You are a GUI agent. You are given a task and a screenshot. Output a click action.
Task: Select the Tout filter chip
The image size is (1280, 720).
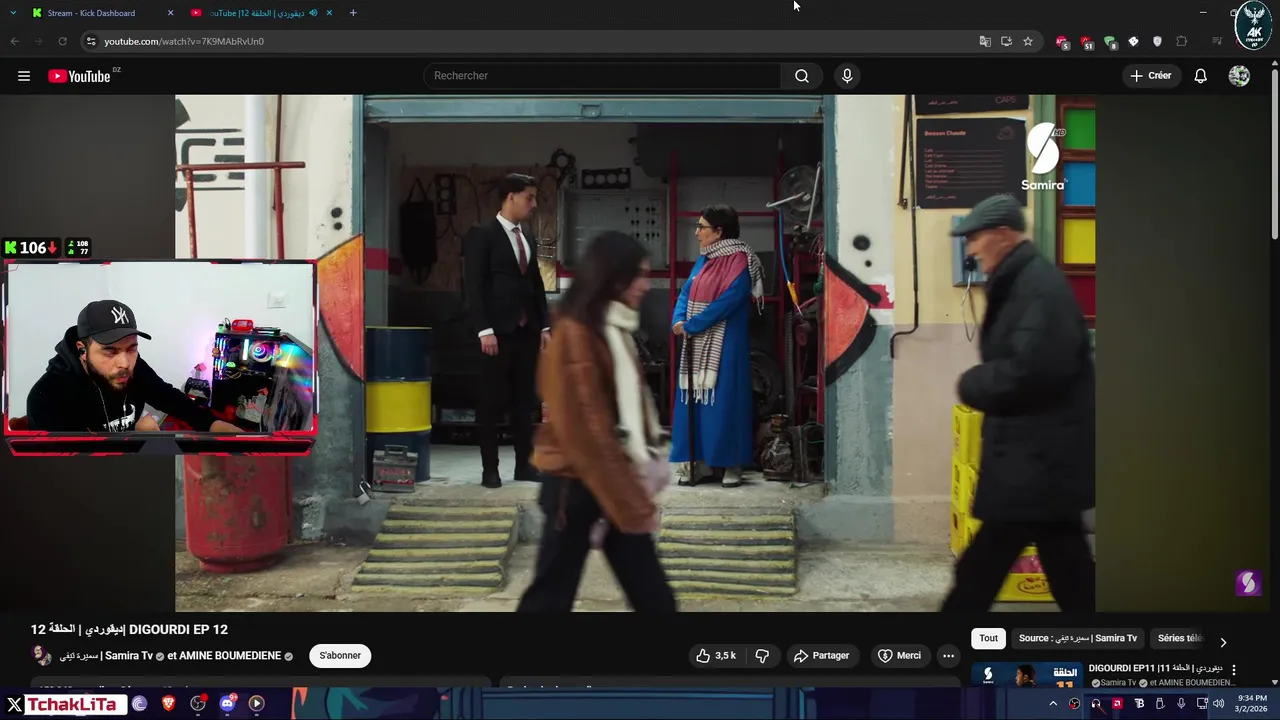tap(988, 638)
